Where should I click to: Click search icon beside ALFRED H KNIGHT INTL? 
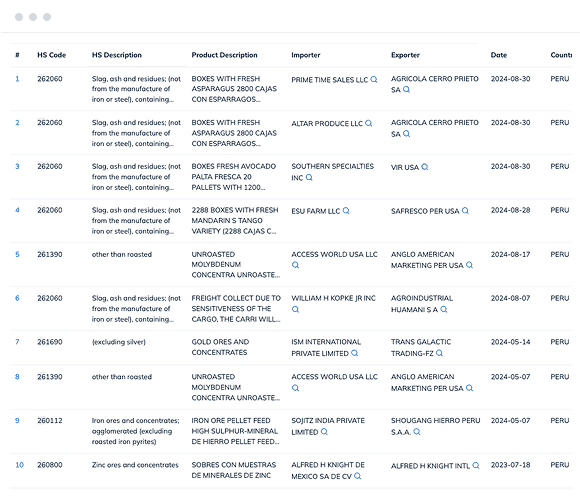coord(476,466)
